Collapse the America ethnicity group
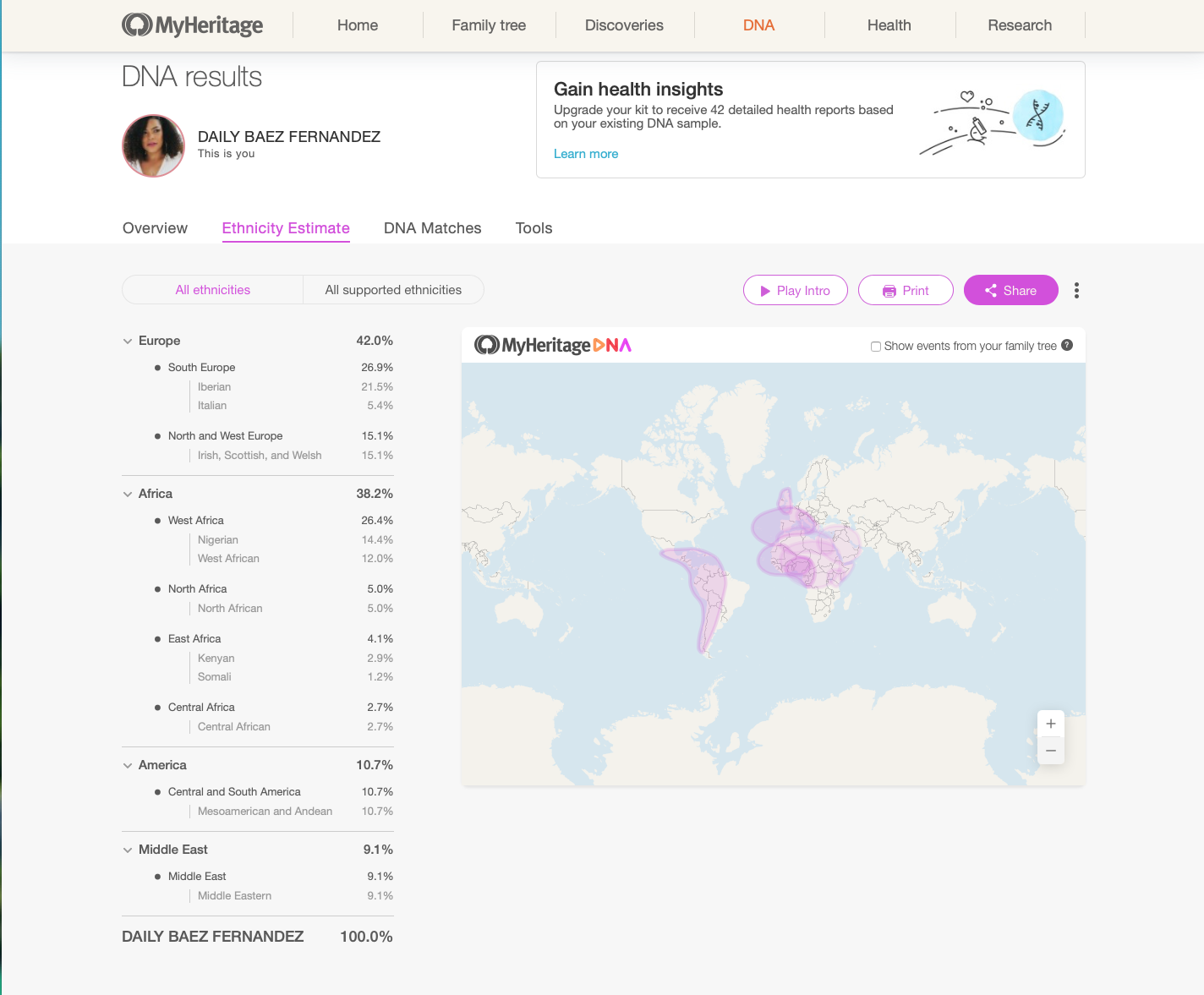Image resolution: width=1204 pixels, height=995 pixels. coord(128,765)
